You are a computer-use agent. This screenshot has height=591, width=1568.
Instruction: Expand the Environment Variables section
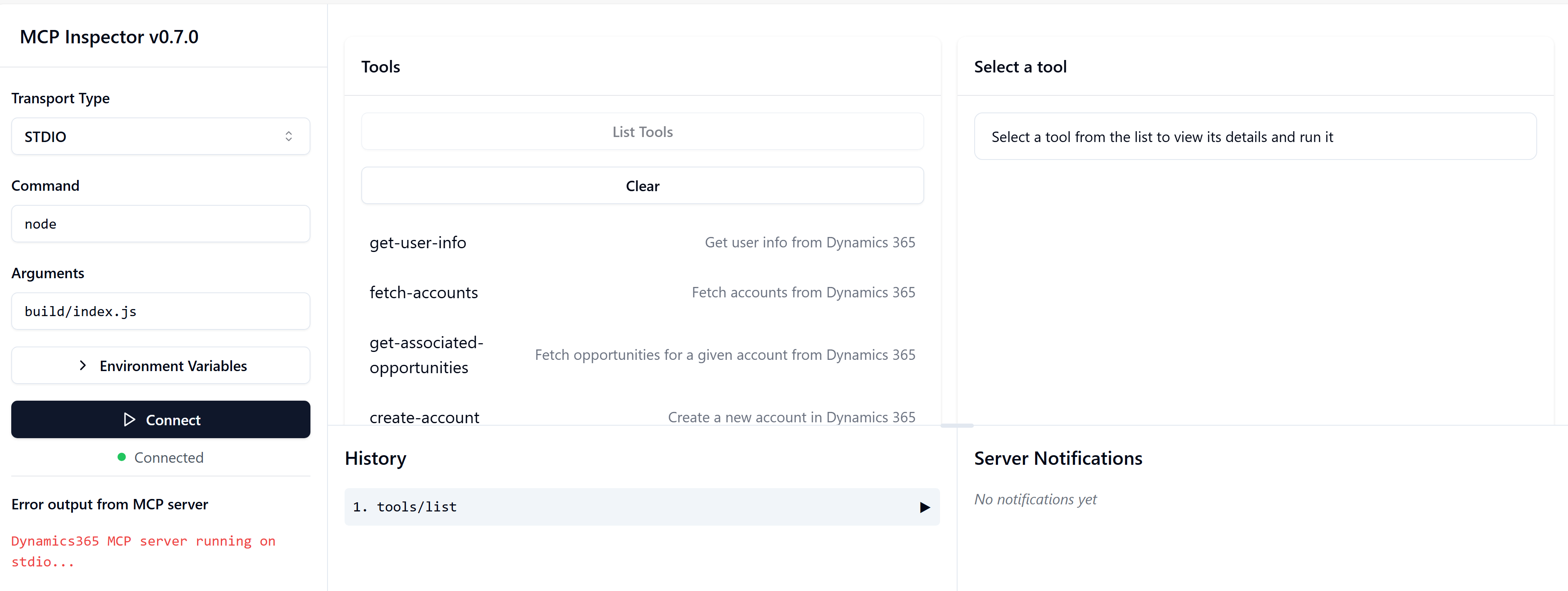click(173, 366)
